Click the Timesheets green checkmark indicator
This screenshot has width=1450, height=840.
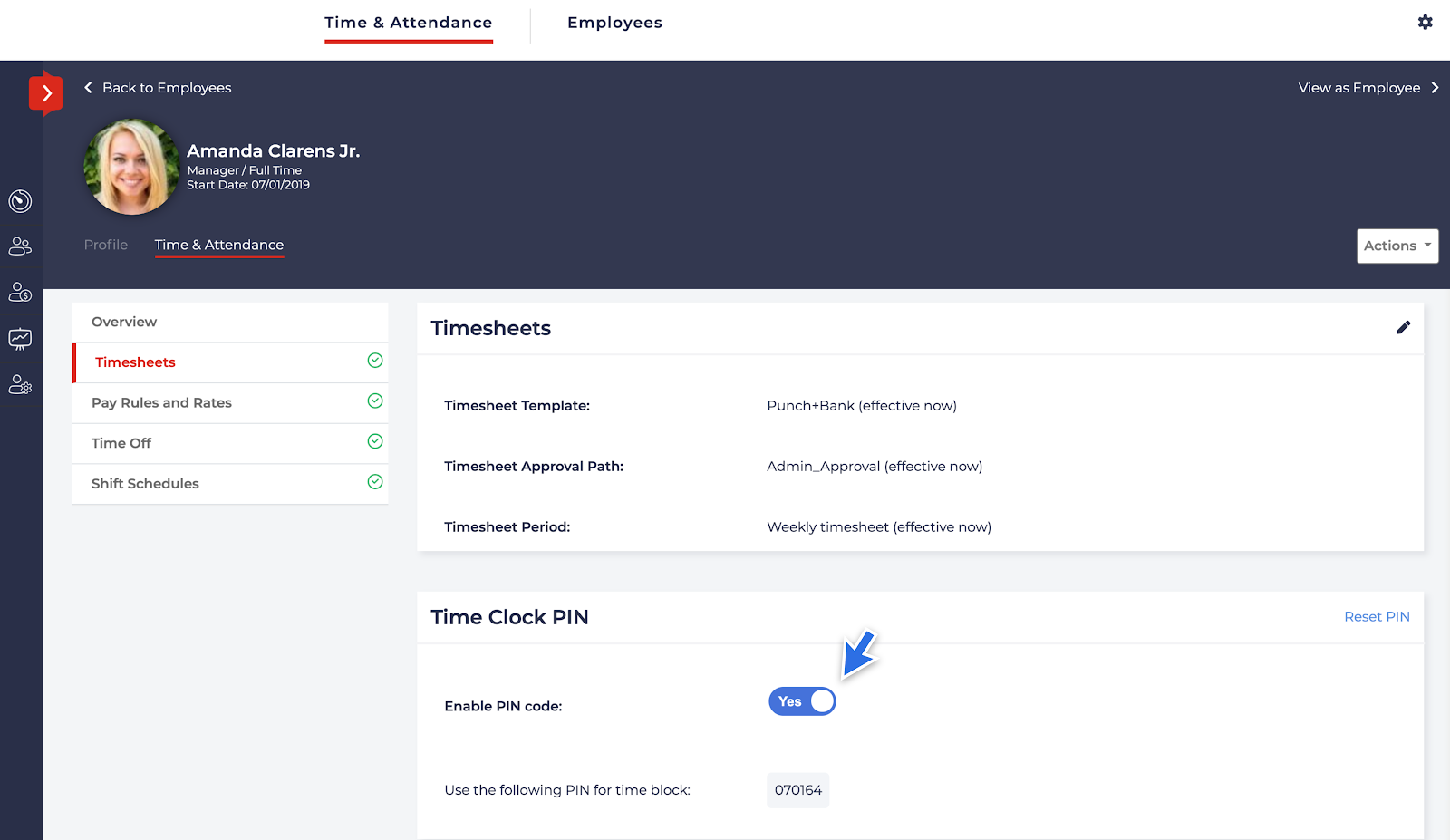374,361
